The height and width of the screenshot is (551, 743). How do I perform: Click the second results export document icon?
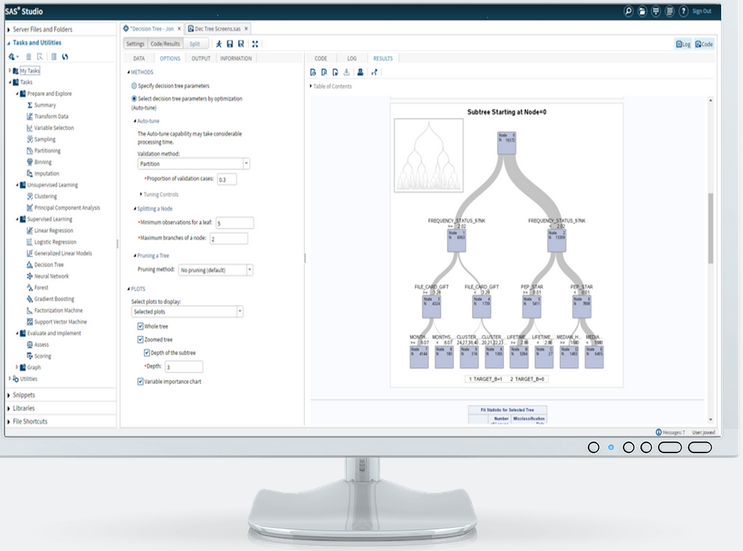point(324,72)
